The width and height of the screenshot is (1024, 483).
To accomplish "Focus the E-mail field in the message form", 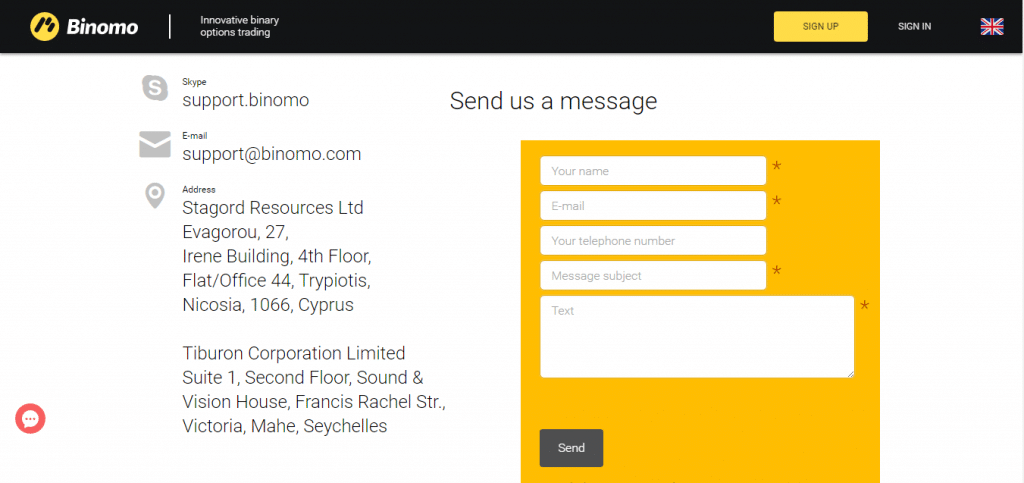I will (x=653, y=206).
